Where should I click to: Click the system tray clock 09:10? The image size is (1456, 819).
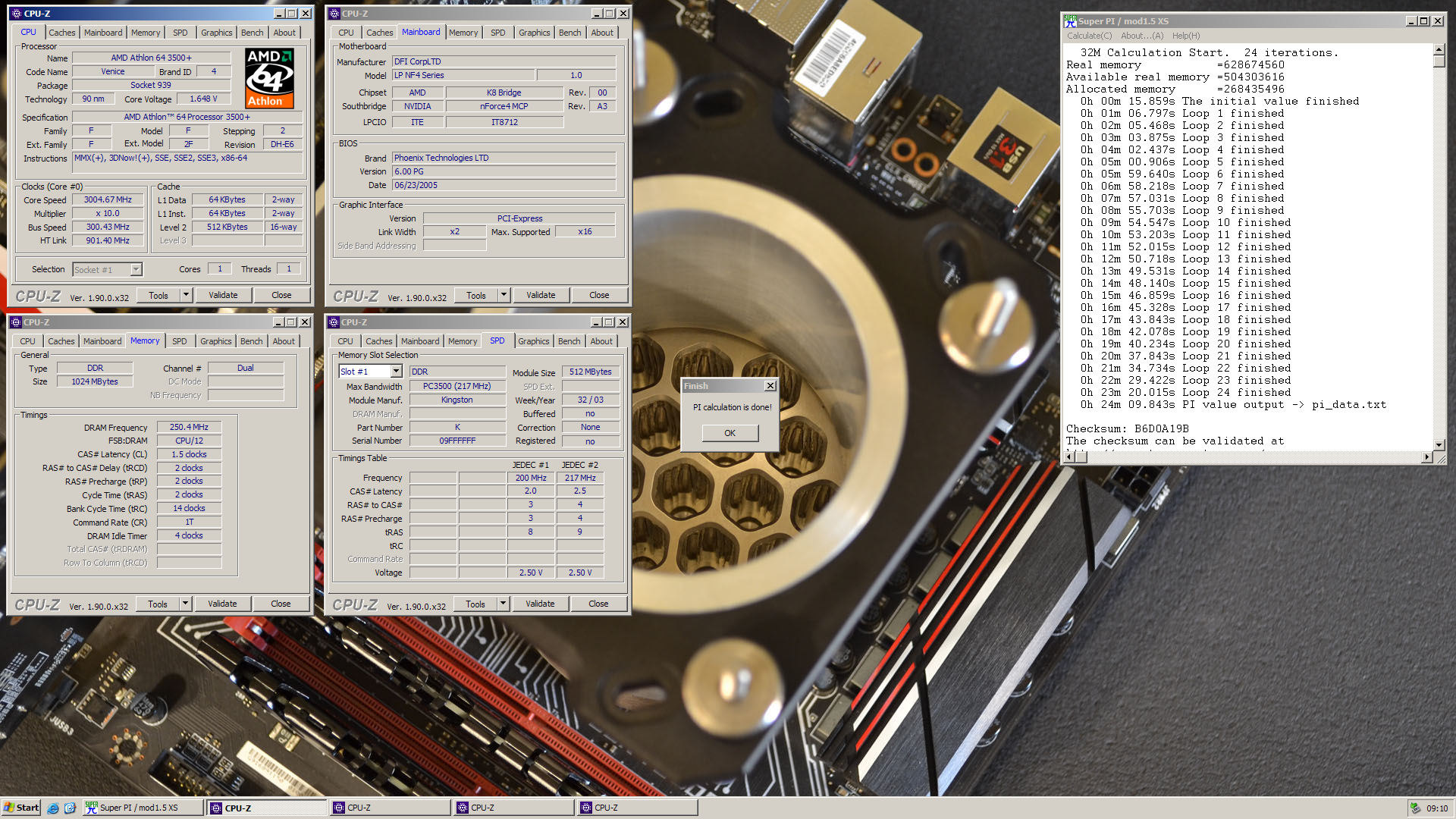(1437, 808)
